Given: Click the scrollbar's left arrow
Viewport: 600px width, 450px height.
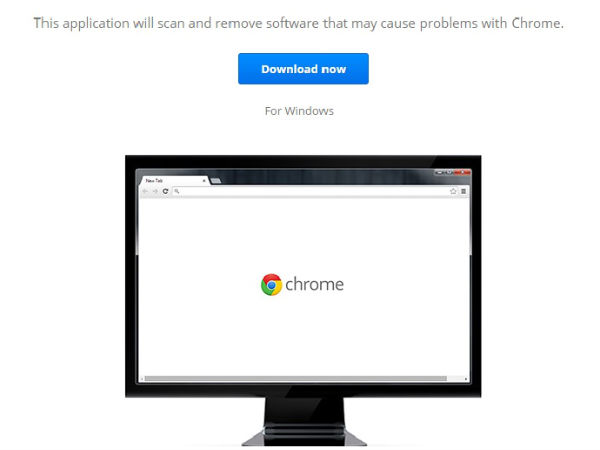Looking at the screenshot, I should 142,379.
